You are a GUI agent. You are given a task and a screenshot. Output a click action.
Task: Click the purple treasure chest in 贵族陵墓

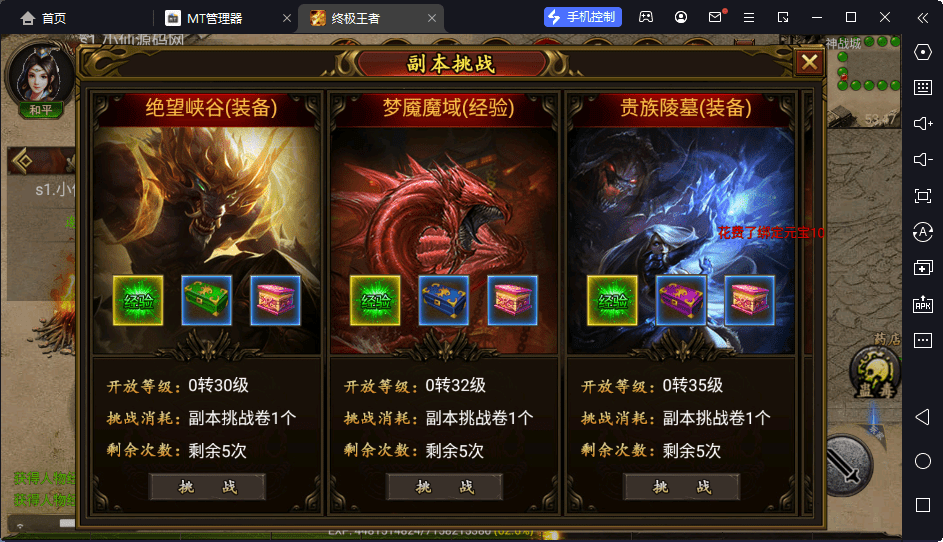click(680, 300)
